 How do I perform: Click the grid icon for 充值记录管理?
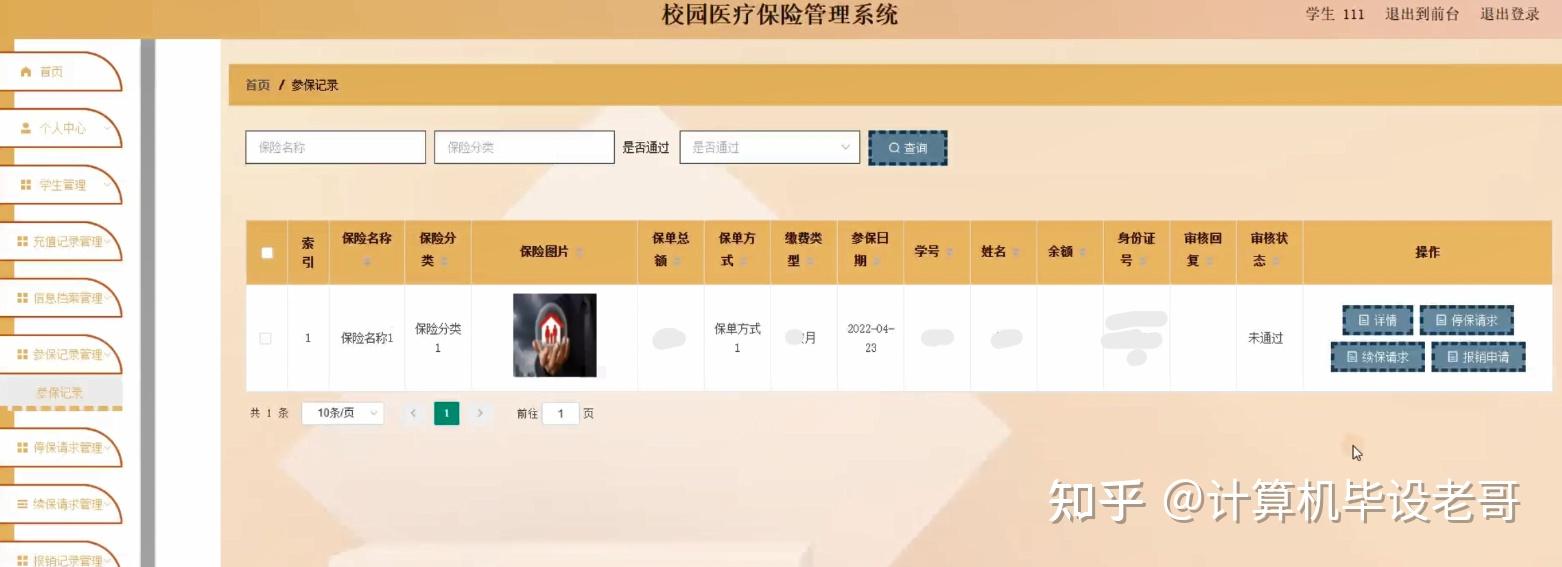pyautogui.click(x=23, y=241)
